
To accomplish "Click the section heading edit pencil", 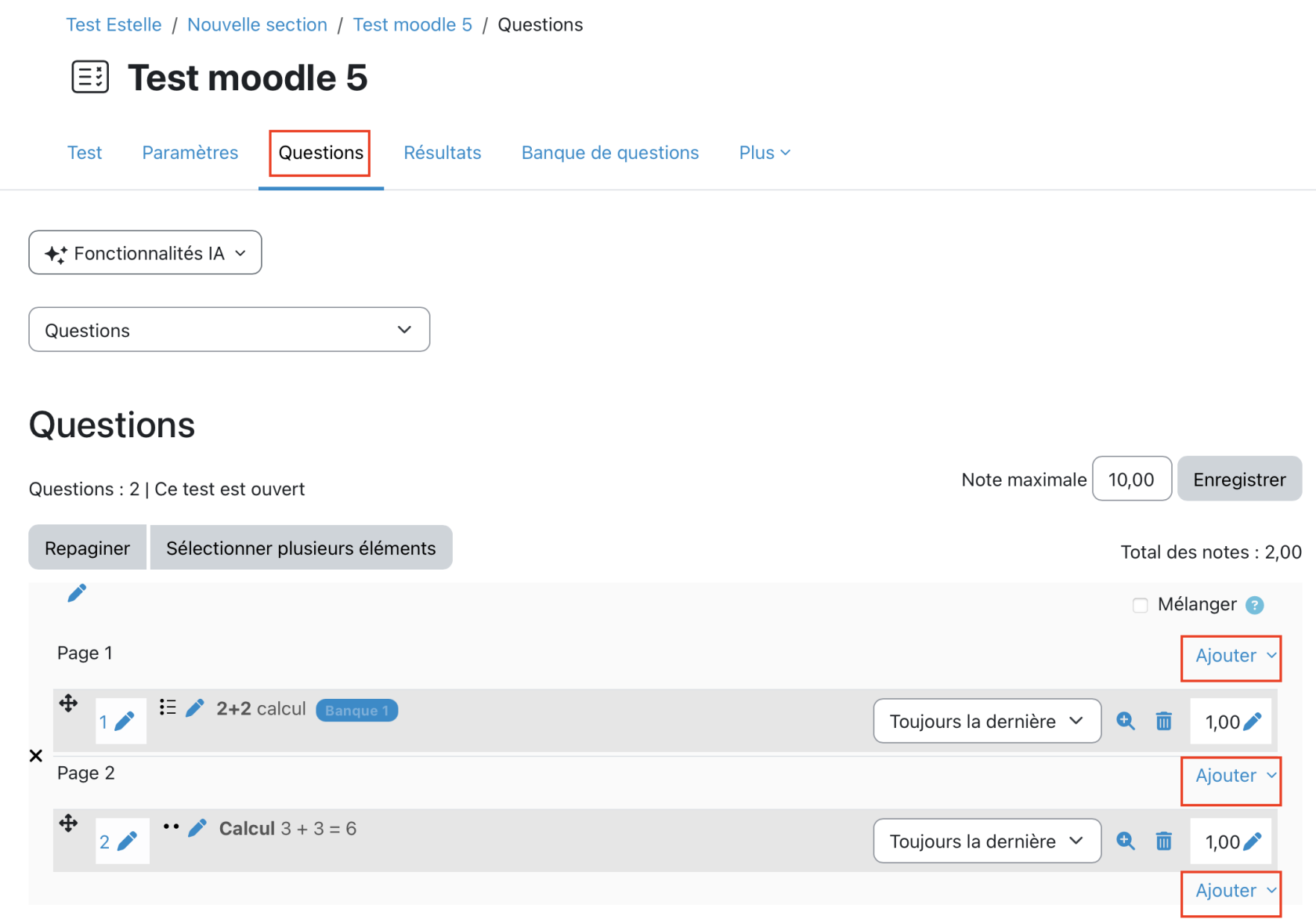I will pos(77,593).
